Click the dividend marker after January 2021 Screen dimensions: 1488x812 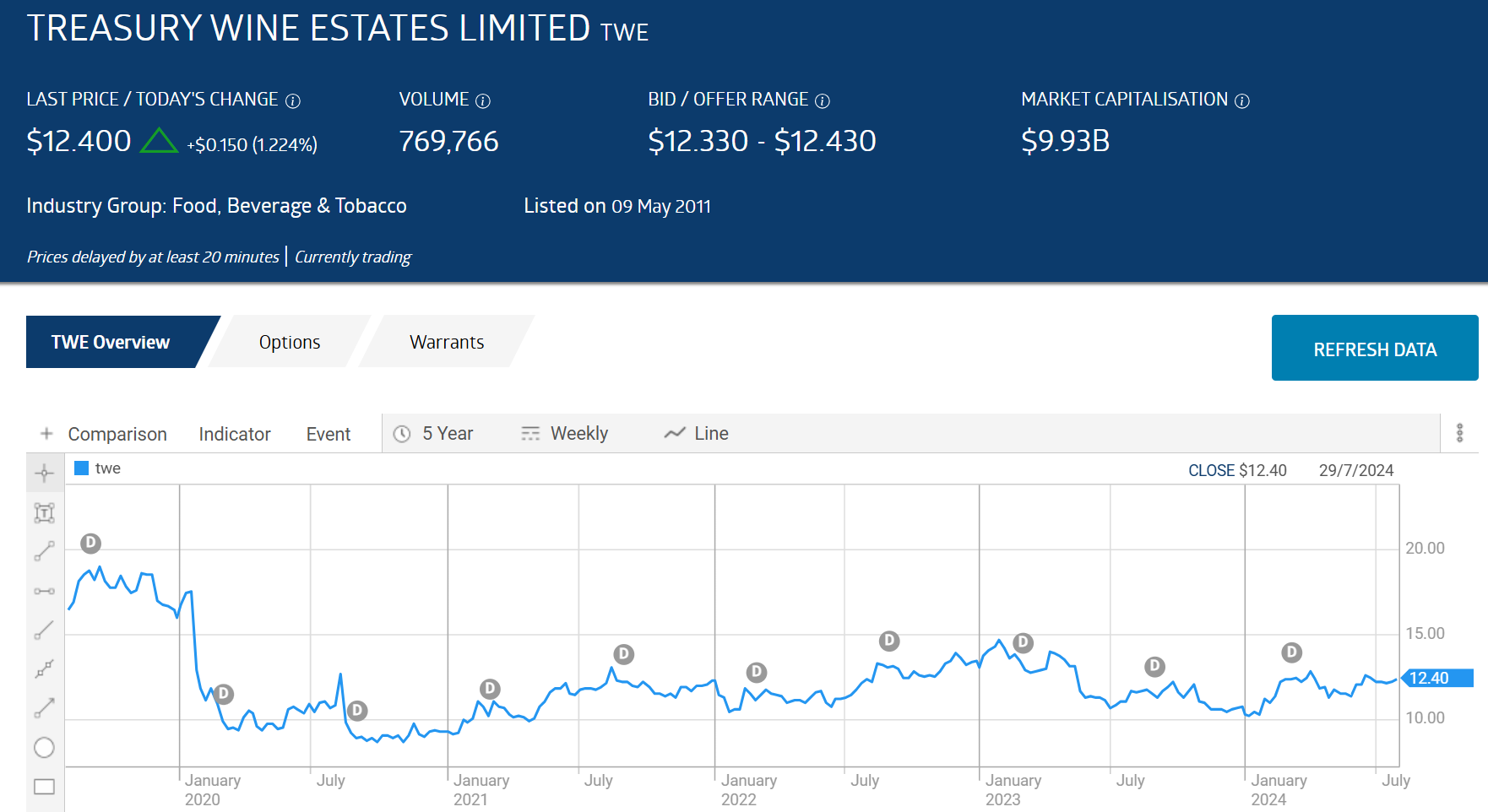tap(490, 689)
